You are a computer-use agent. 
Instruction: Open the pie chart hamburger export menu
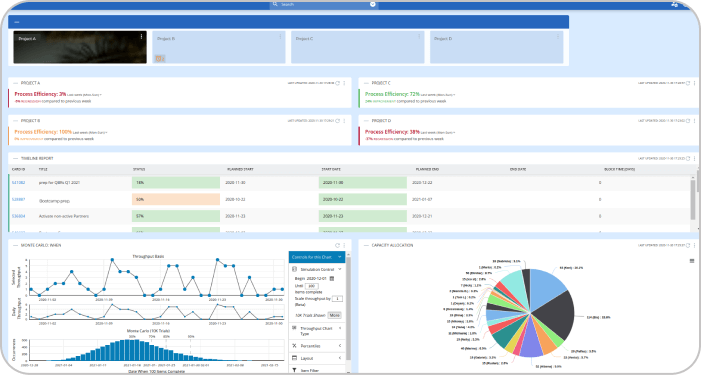click(x=692, y=261)
